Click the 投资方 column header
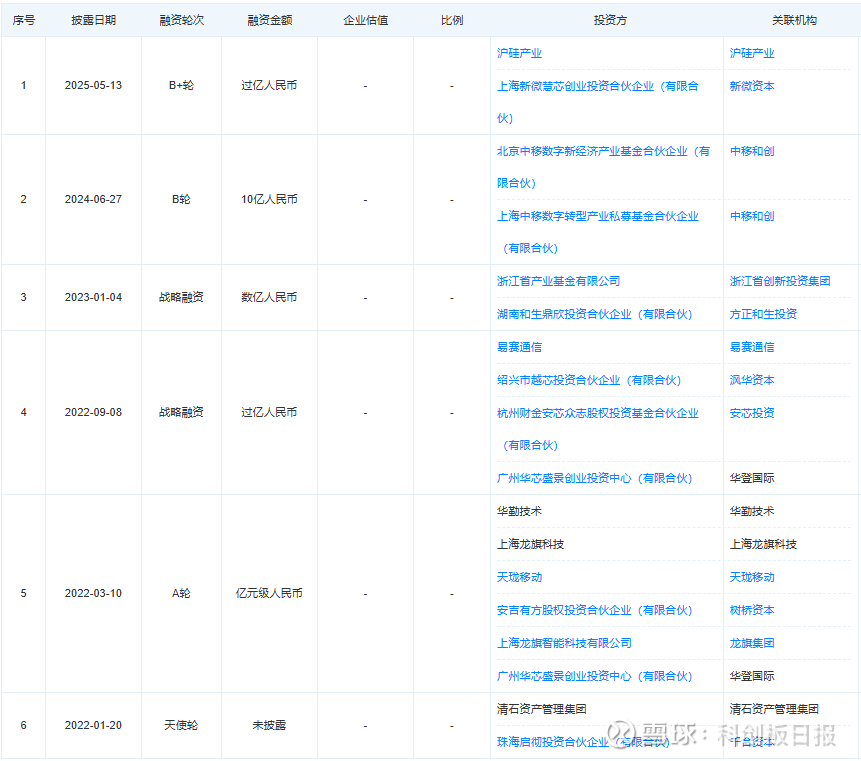The image size is (861, 761). (x=610, y=20)
